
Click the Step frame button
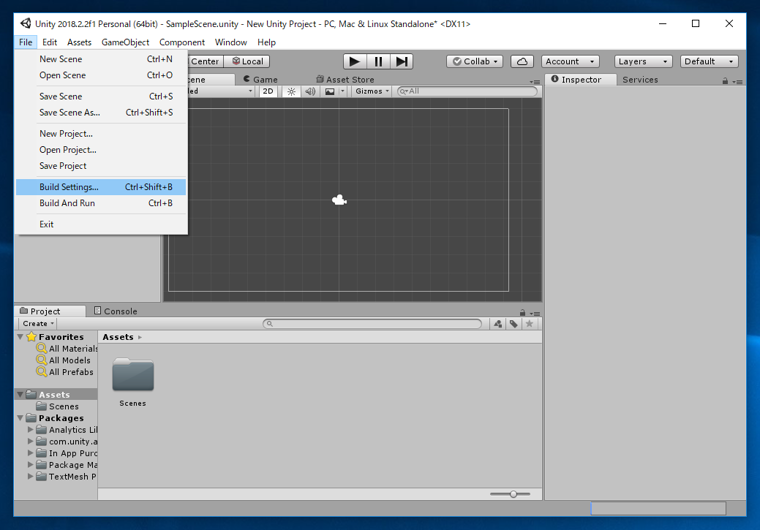(401, 62)
